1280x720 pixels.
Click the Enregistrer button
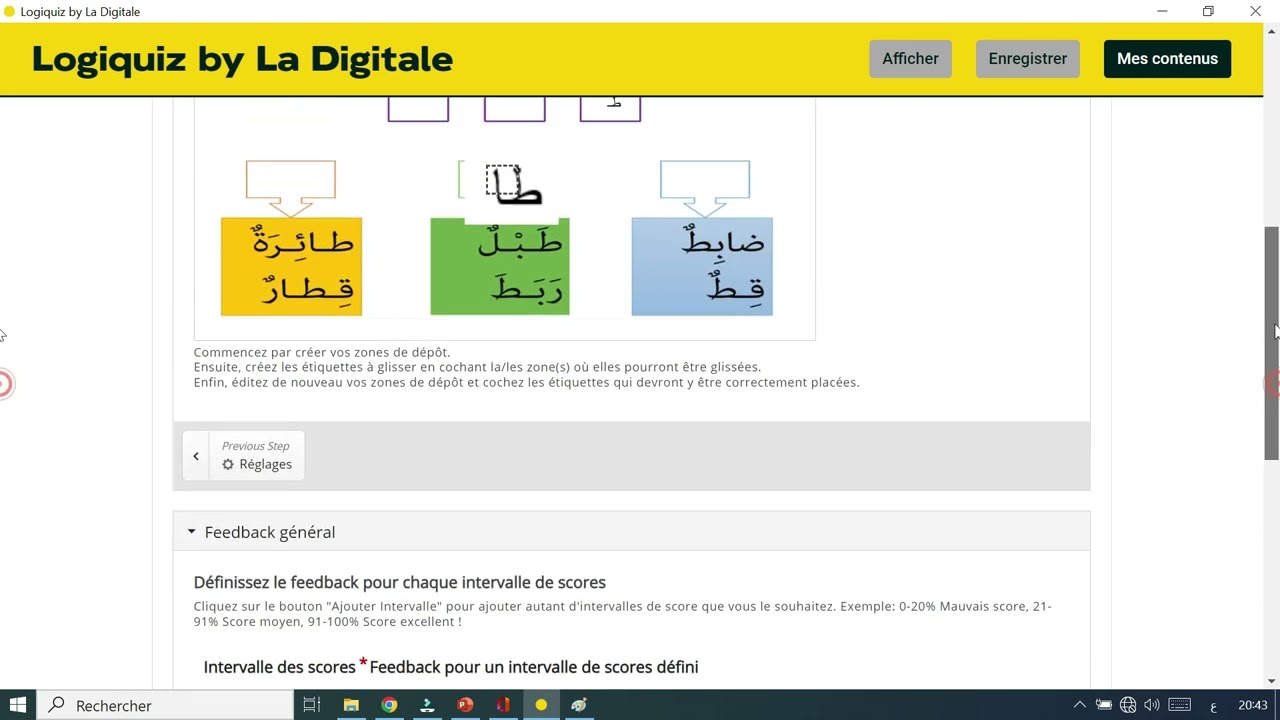[1027, 58]
